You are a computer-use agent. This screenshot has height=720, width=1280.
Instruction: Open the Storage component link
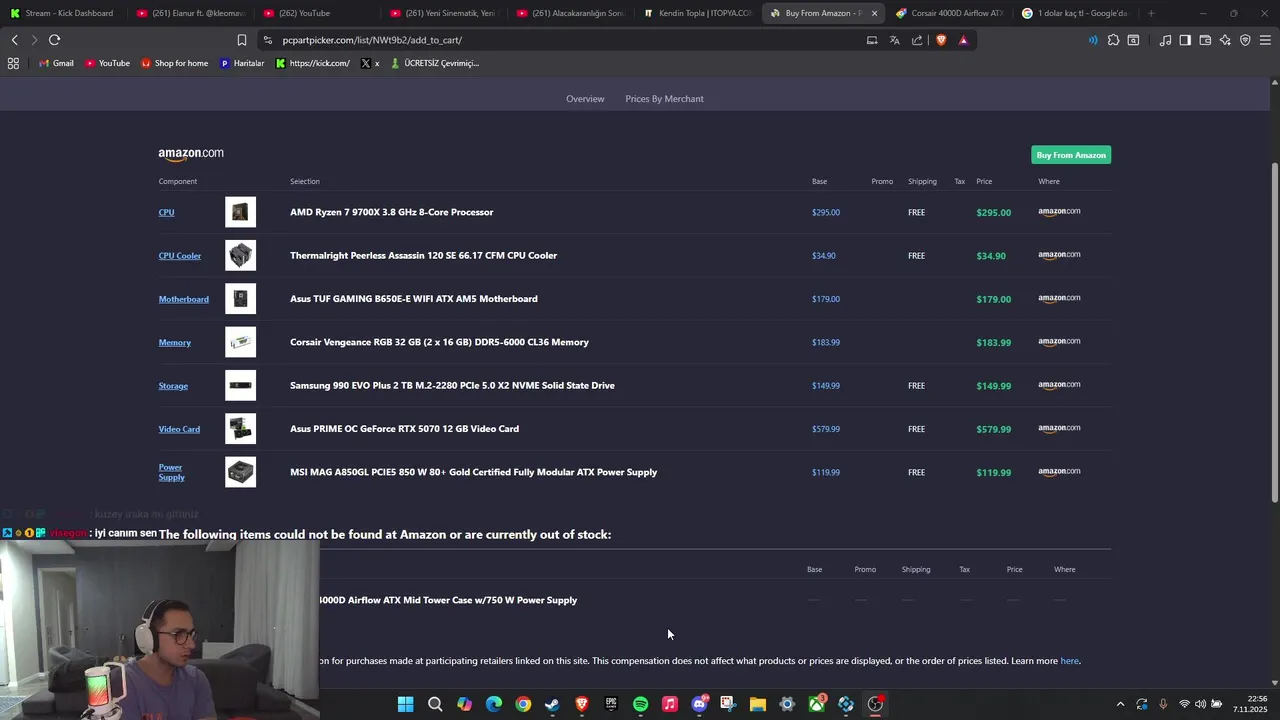(173, 386)
